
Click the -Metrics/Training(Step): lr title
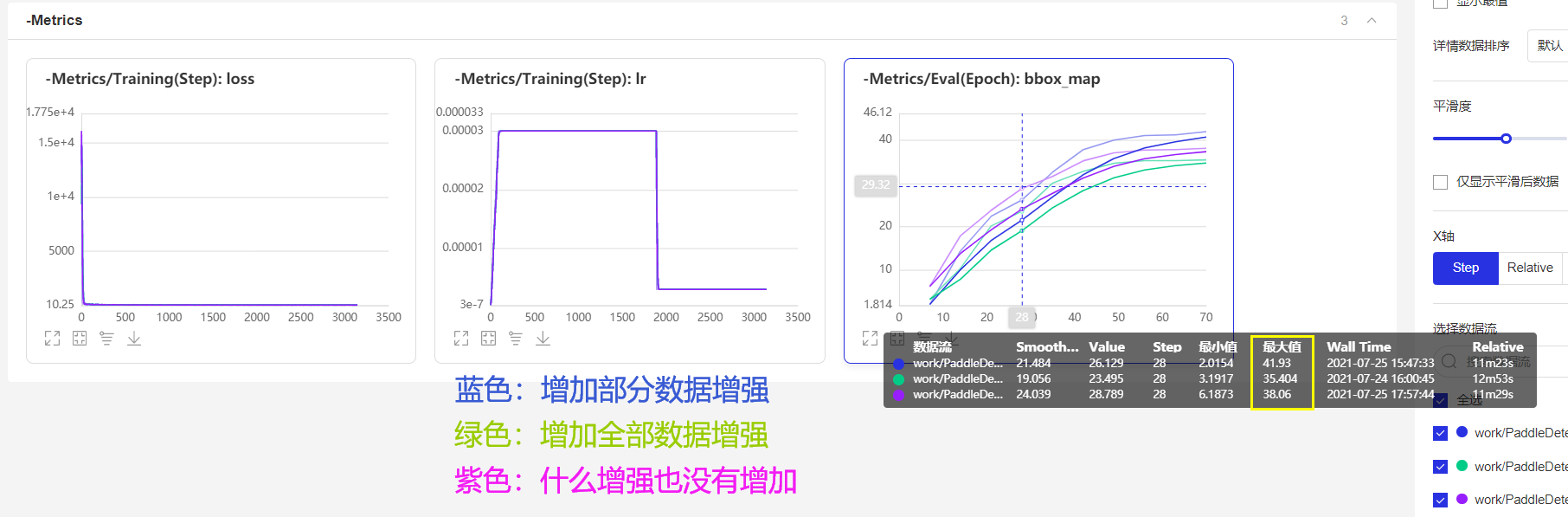pyautogui.click(x=550, y=79)
